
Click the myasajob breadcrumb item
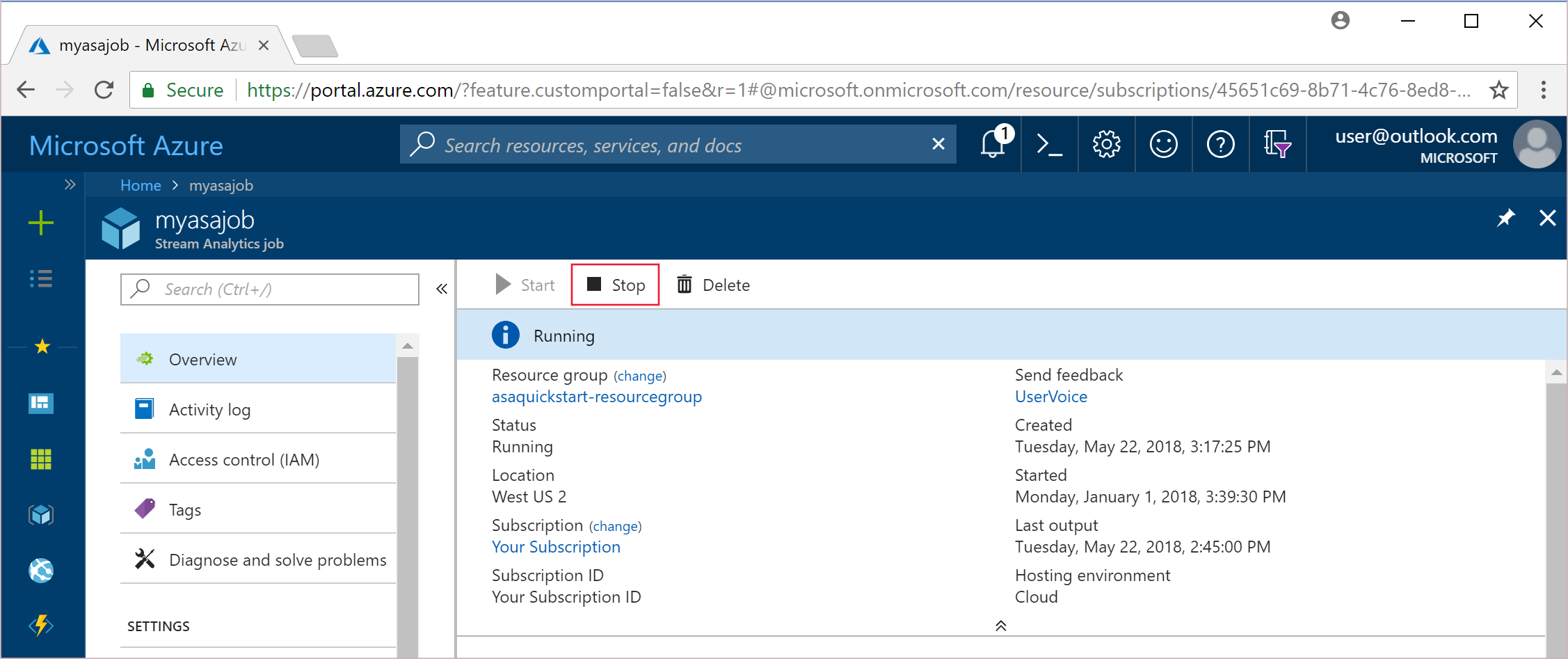pos(221,185)
